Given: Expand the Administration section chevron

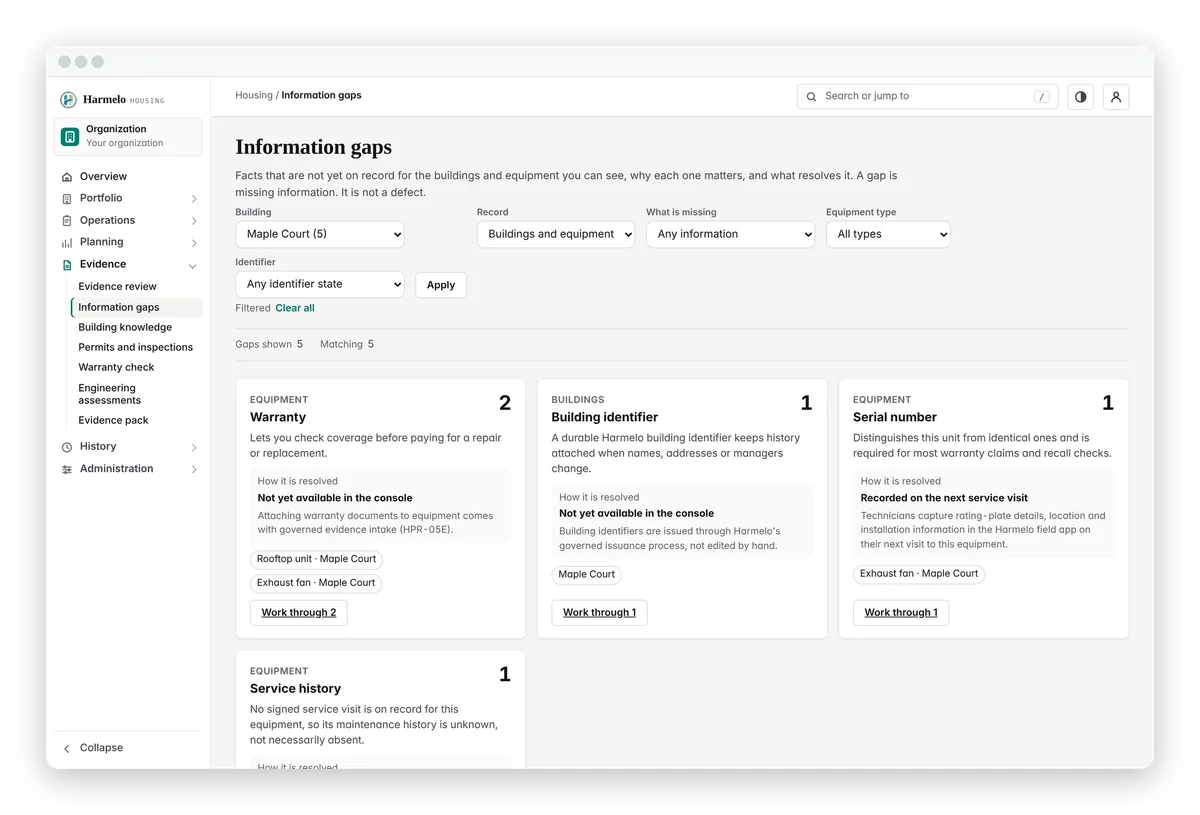Looking at the screenshot, I should click(x=194, y=469).
